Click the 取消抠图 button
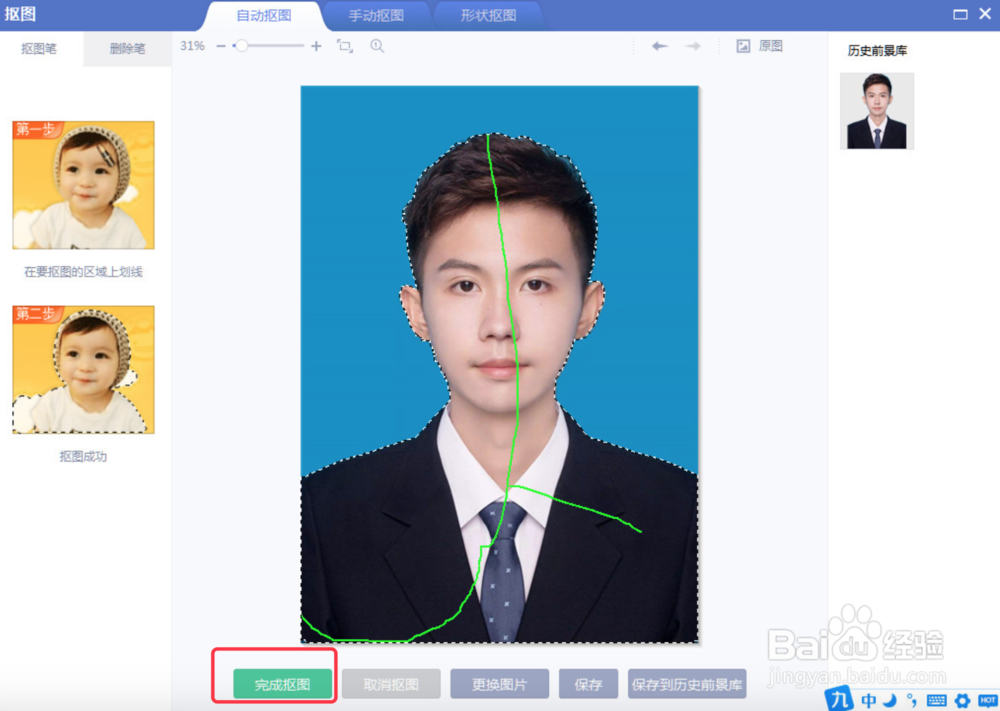This screenshot has width=1000, height=711. pyautogui.click(x=391, y=684)
